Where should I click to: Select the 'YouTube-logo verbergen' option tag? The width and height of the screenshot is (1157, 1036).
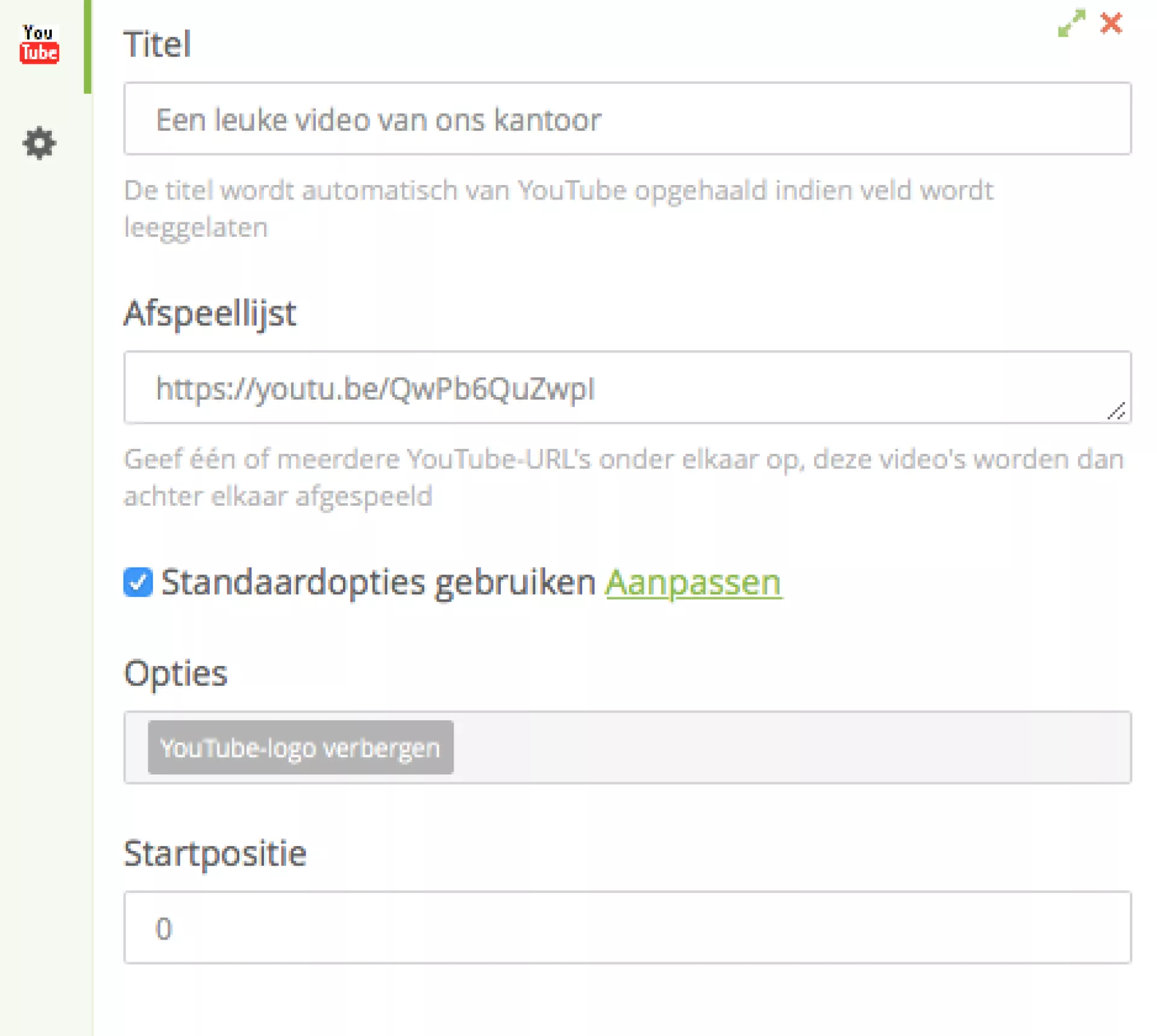pyautogui.click(x=300, y=747)
